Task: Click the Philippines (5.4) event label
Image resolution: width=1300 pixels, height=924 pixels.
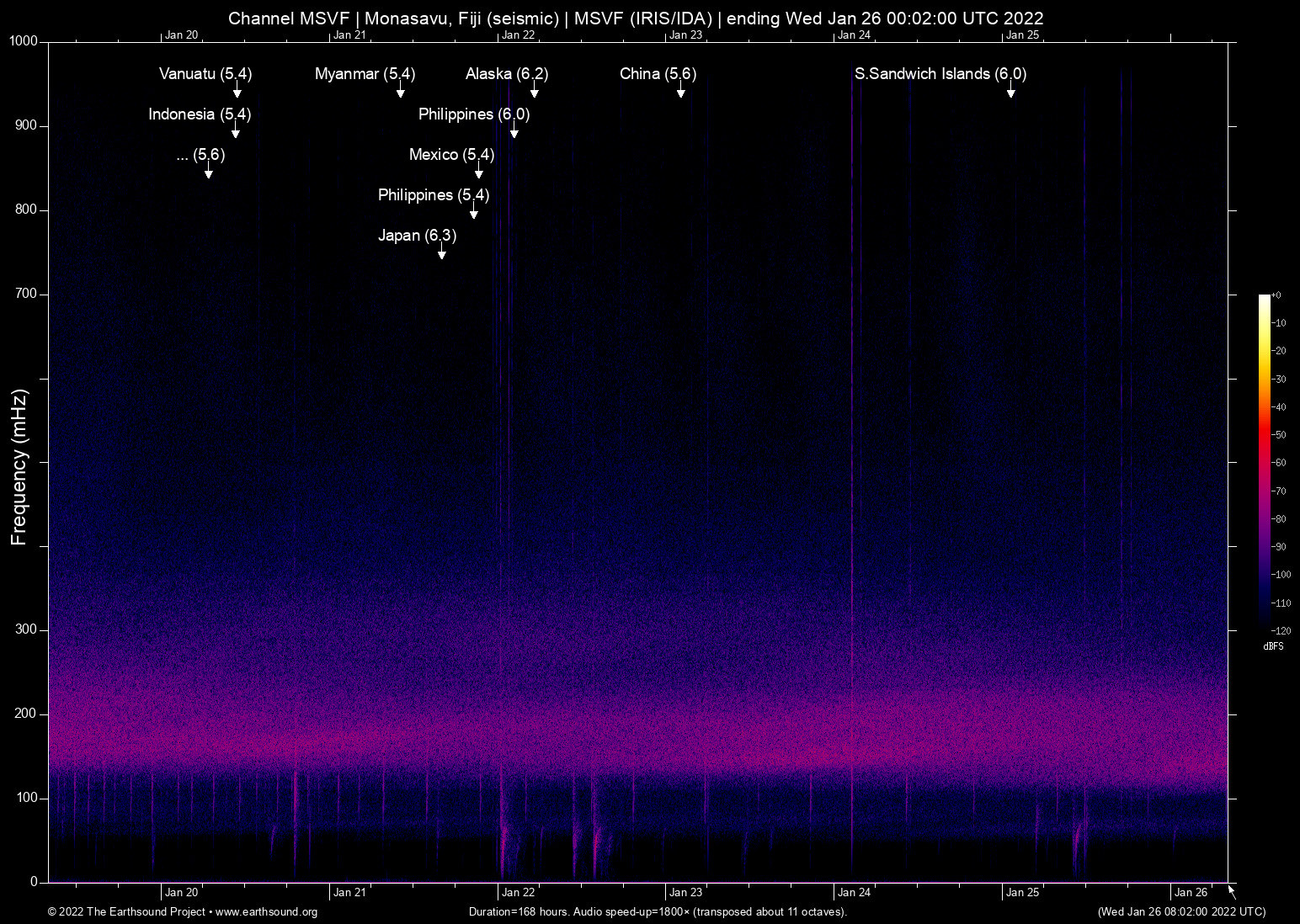Action: (434, 195)
